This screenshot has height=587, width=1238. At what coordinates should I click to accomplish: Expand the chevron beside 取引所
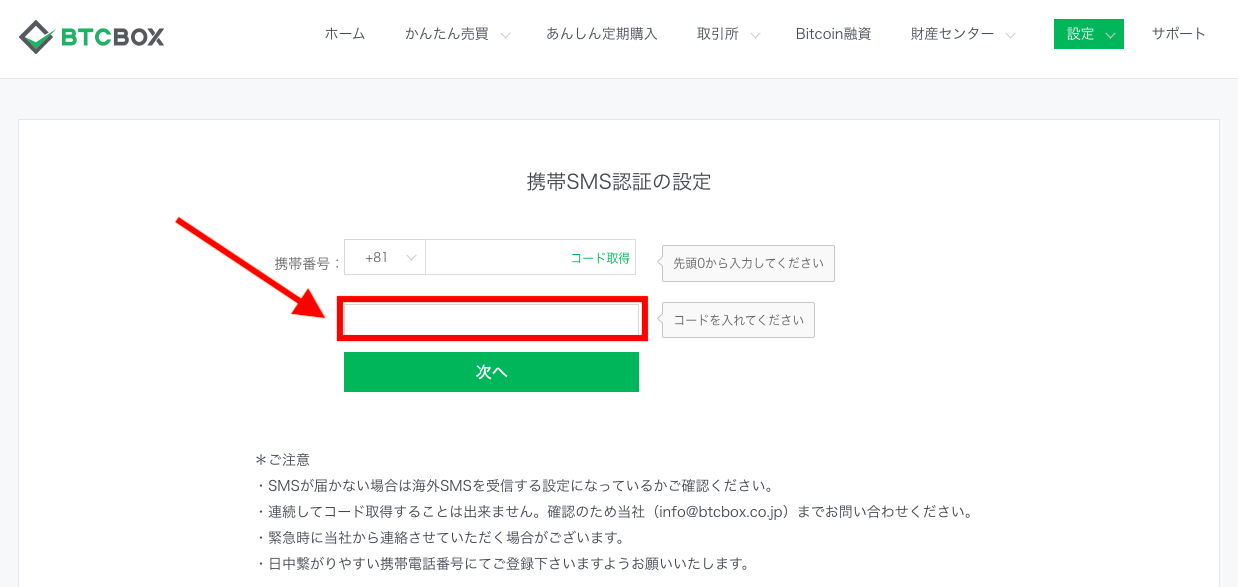pos(755,36)
